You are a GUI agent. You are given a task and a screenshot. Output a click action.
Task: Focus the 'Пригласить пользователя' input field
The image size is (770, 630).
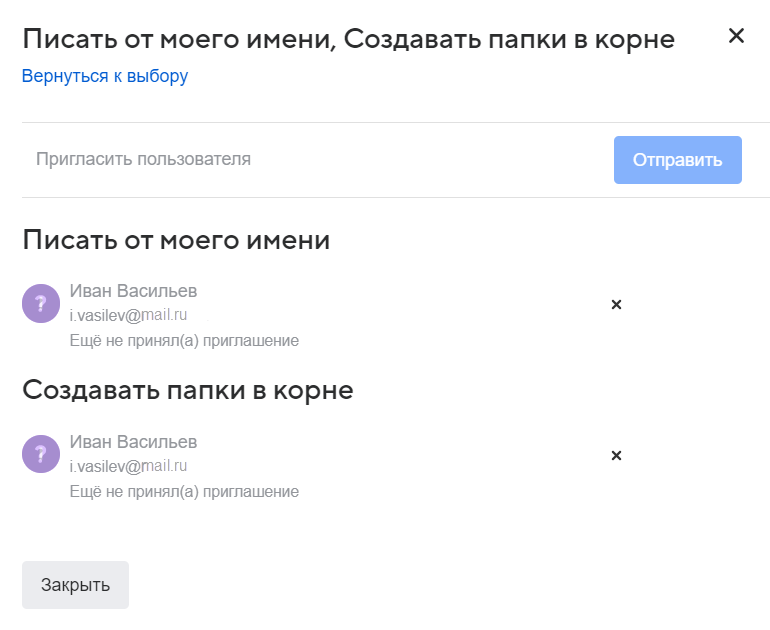pyautogui.click(x=300, y=159)
